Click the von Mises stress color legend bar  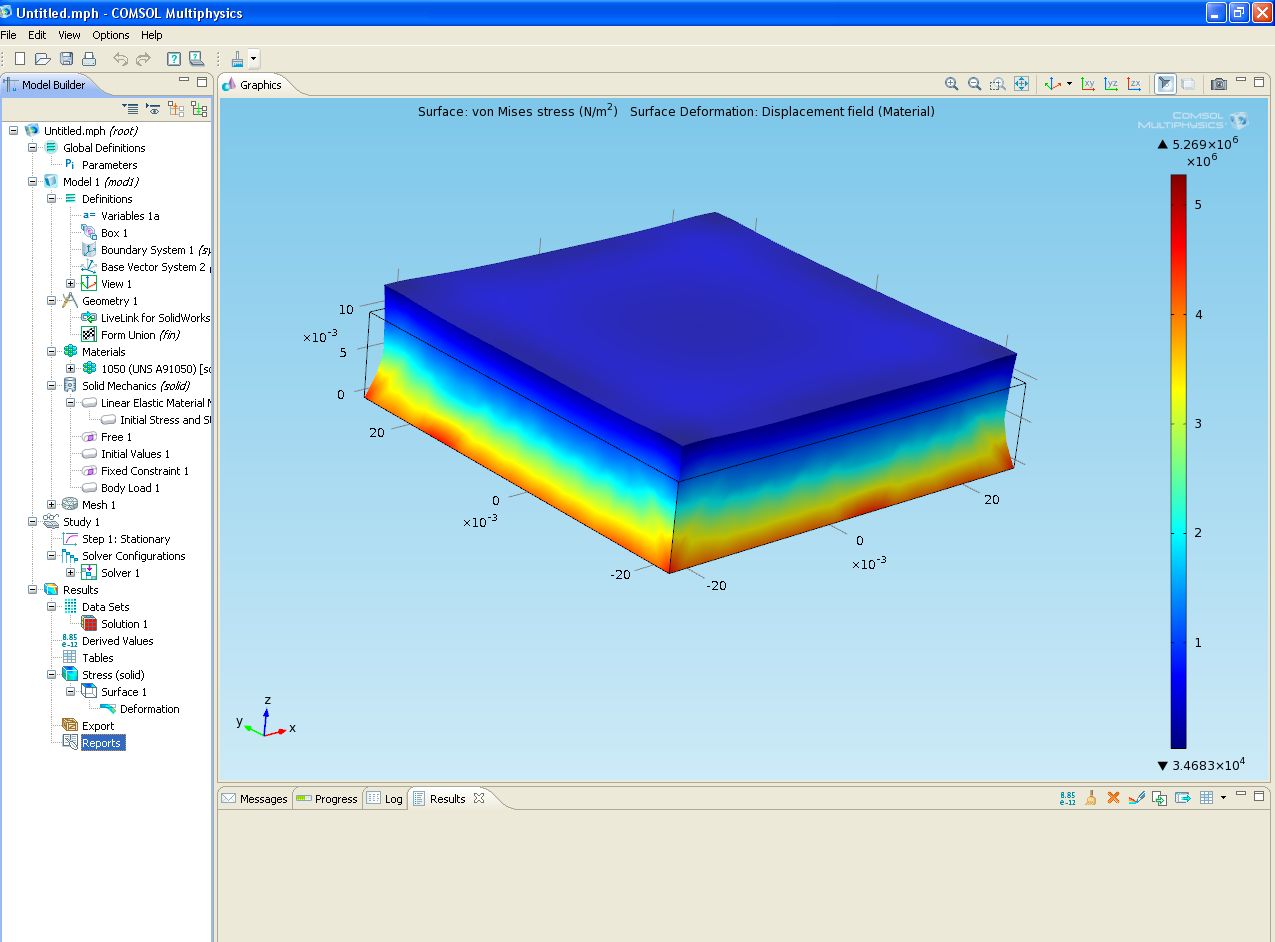click(1178, 461)
